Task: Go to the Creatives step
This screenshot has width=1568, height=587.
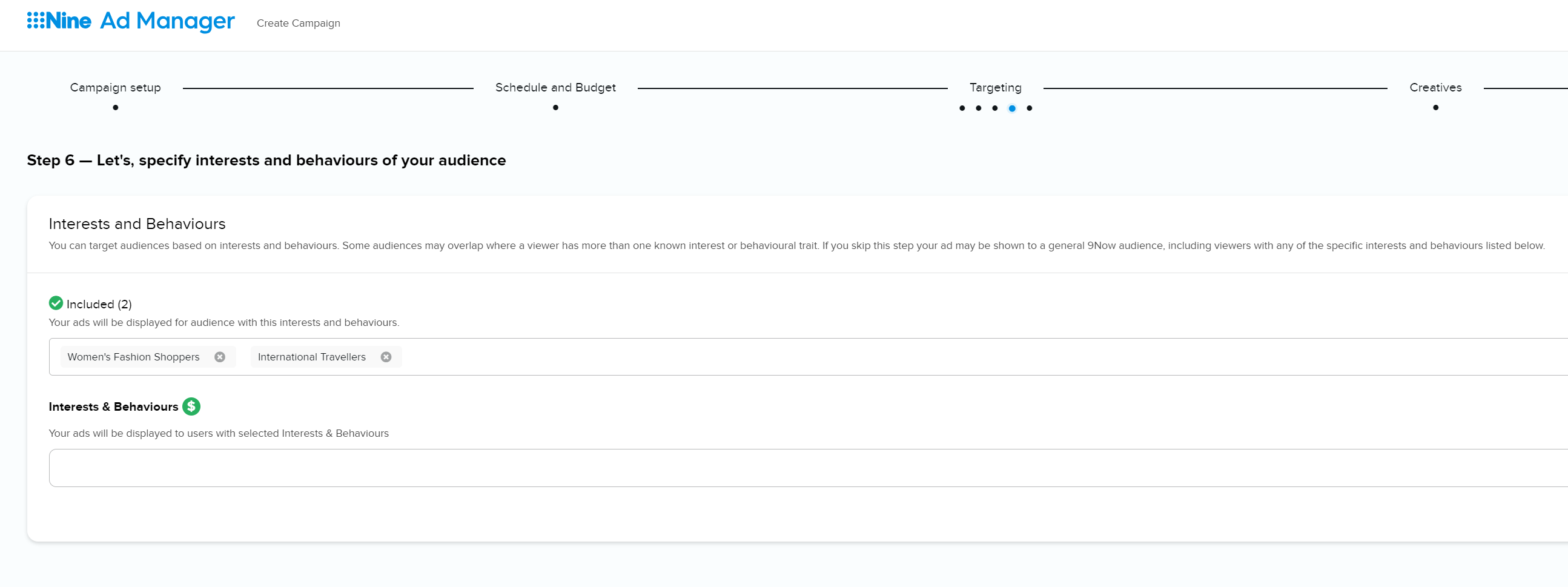Action: pyautogui.click(x=1435, y=87)
